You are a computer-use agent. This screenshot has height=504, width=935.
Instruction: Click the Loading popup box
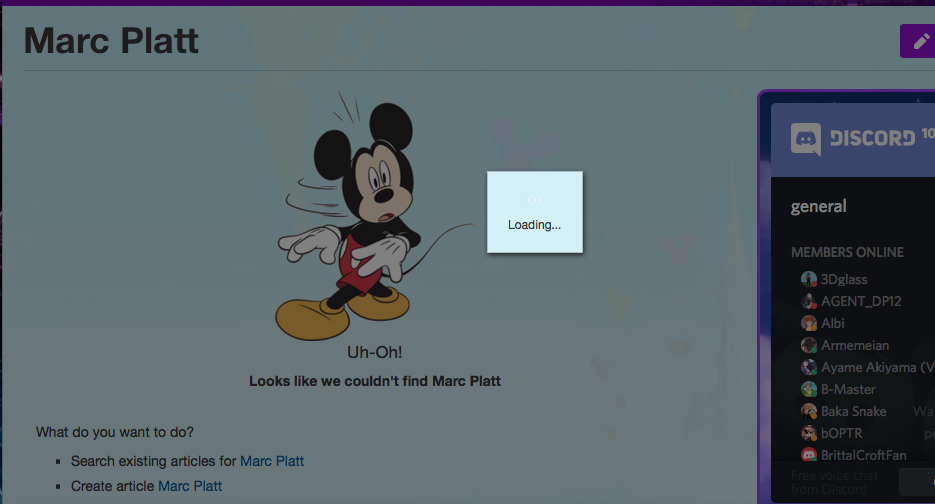point(534,212)
